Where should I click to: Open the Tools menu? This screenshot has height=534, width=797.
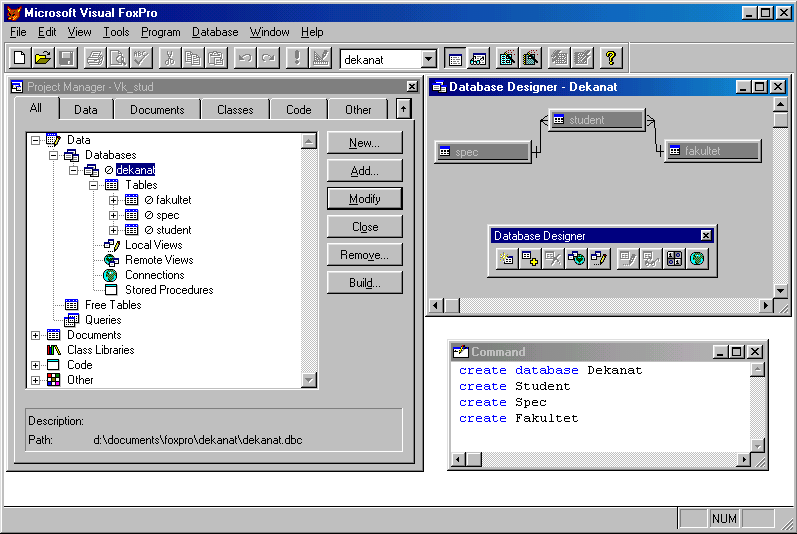116,32
